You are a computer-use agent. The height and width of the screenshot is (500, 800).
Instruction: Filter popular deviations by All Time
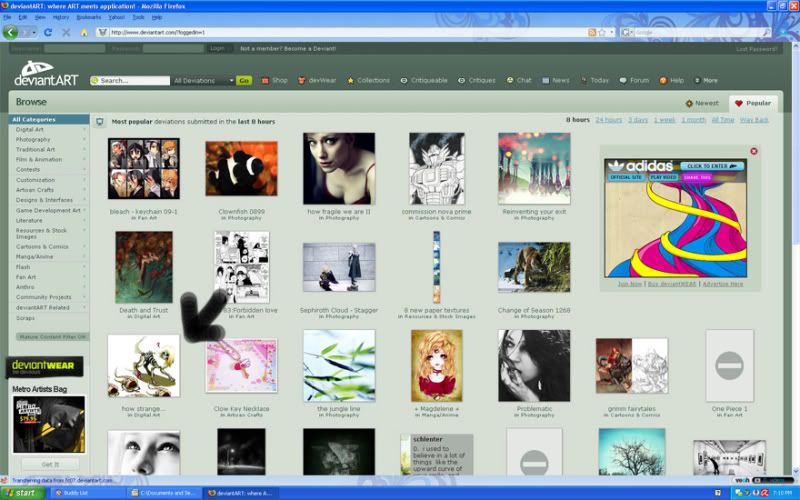pyautogui.click(x=723, y=120)
